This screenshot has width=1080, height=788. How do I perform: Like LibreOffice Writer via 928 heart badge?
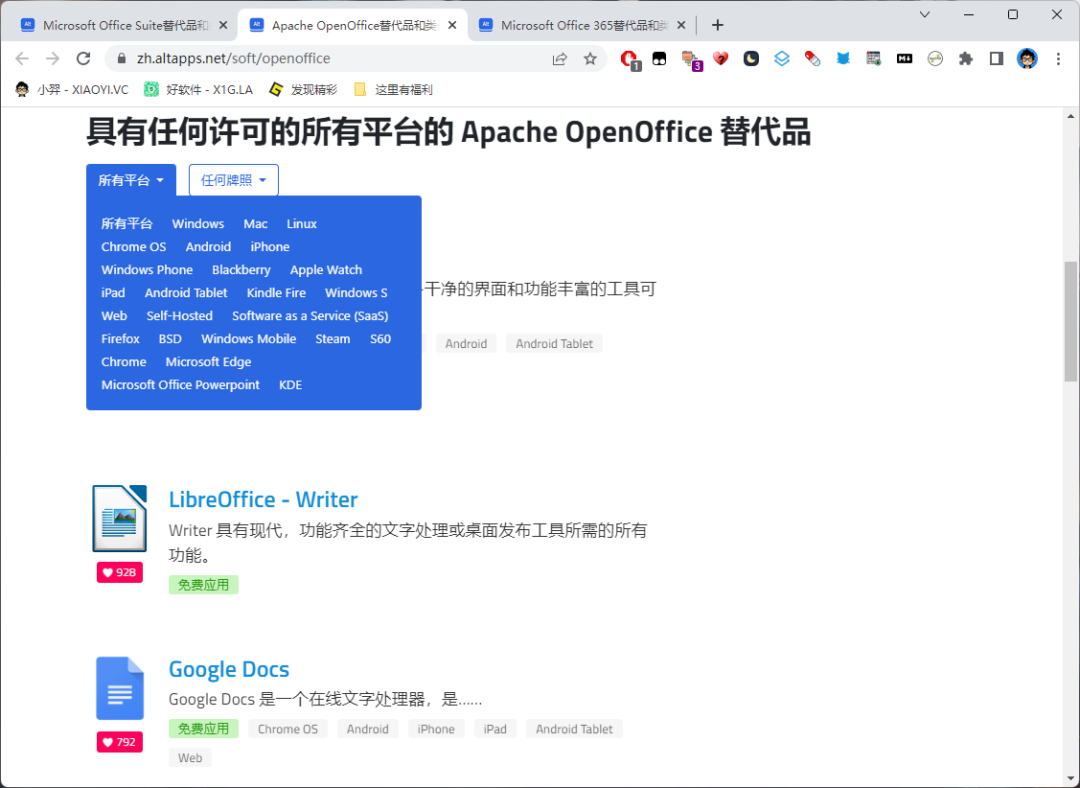pos(120,572)
